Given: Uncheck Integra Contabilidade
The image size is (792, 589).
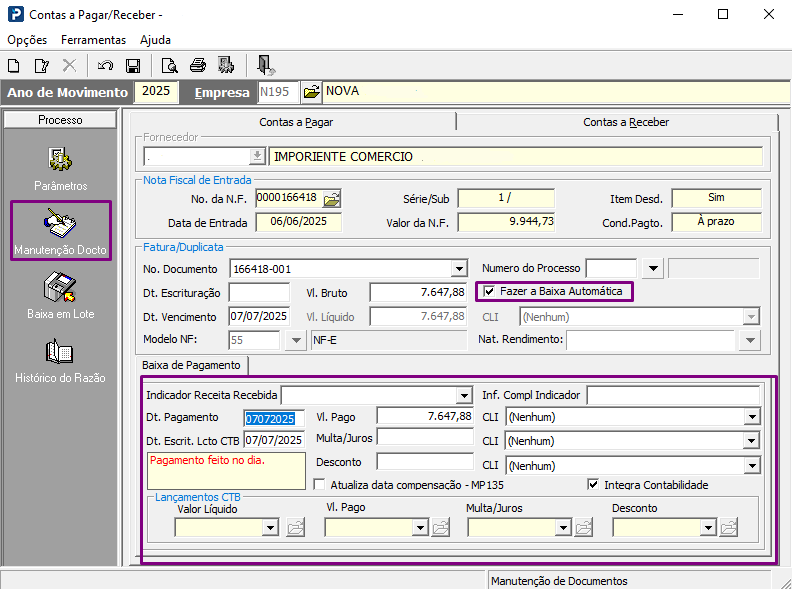Looking at the screenshot, I should coord(593,485).
